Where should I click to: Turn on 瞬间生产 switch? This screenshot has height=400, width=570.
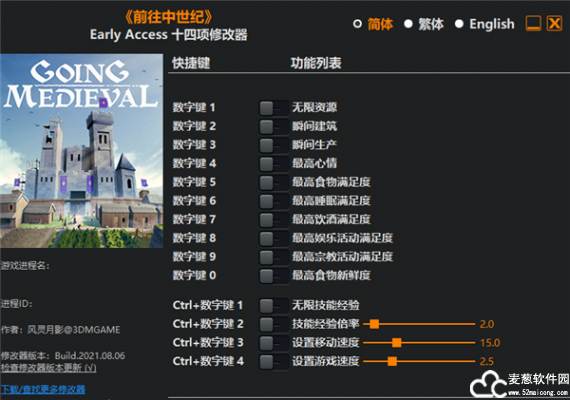274,145
